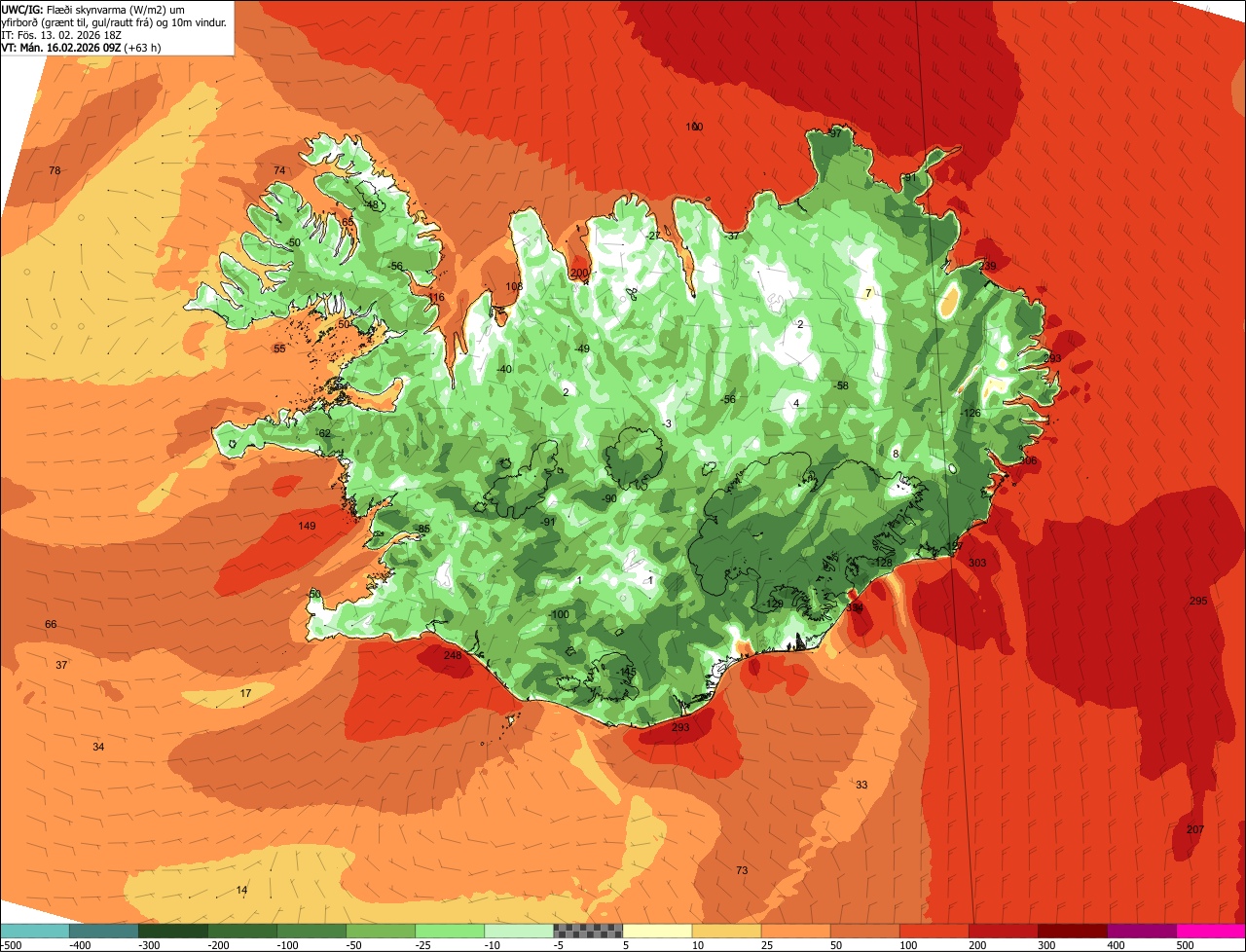Click the map value 34 in the southwest ocean
Image resolution: width=1246 pixels, height=952 pixels.
tap(98, 747)
